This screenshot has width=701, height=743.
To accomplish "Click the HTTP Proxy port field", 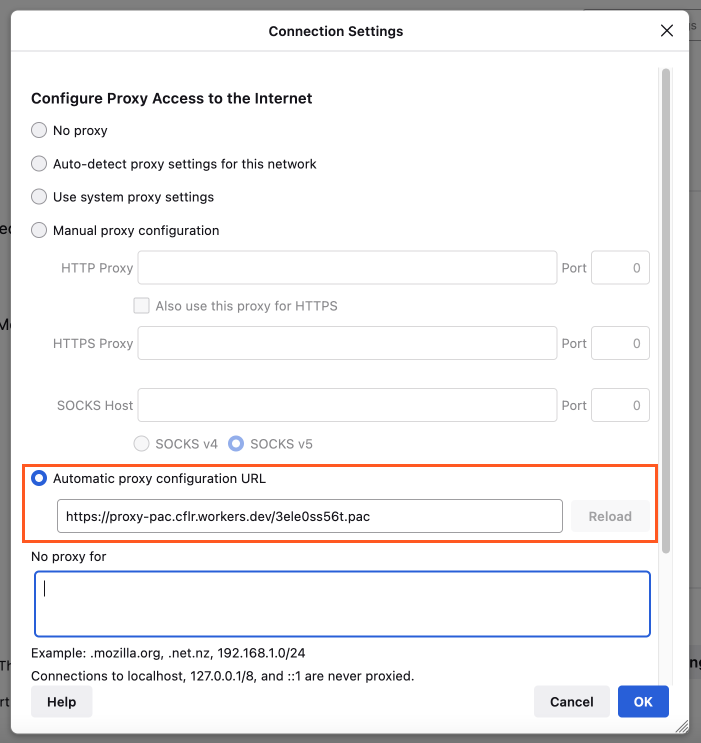I will pyautogui.click(x=620, y=268).
